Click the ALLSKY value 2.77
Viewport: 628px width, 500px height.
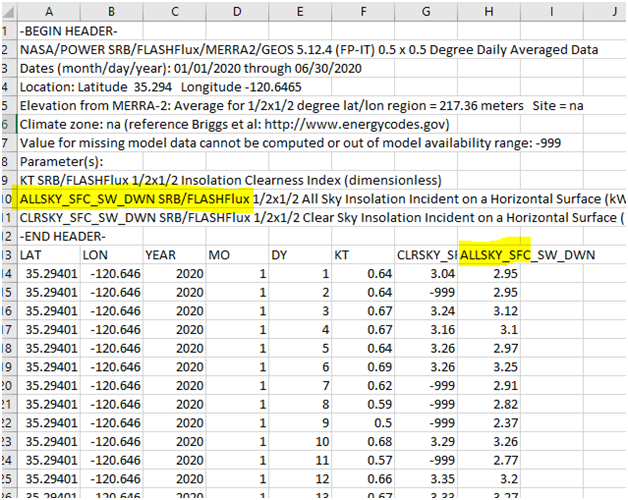(x=489, y=460)
